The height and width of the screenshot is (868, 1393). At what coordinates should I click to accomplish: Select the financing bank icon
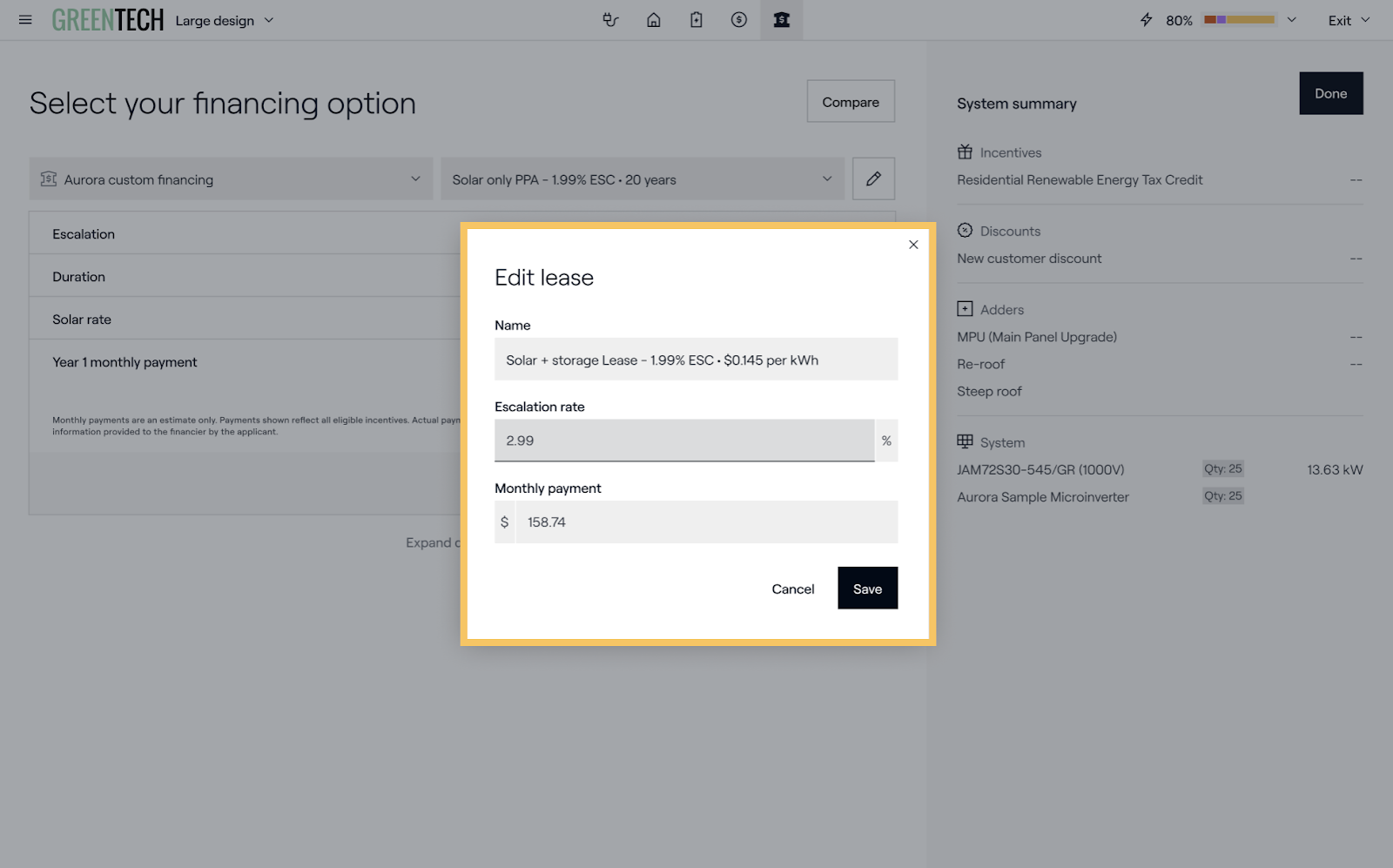tap(781, 20)
